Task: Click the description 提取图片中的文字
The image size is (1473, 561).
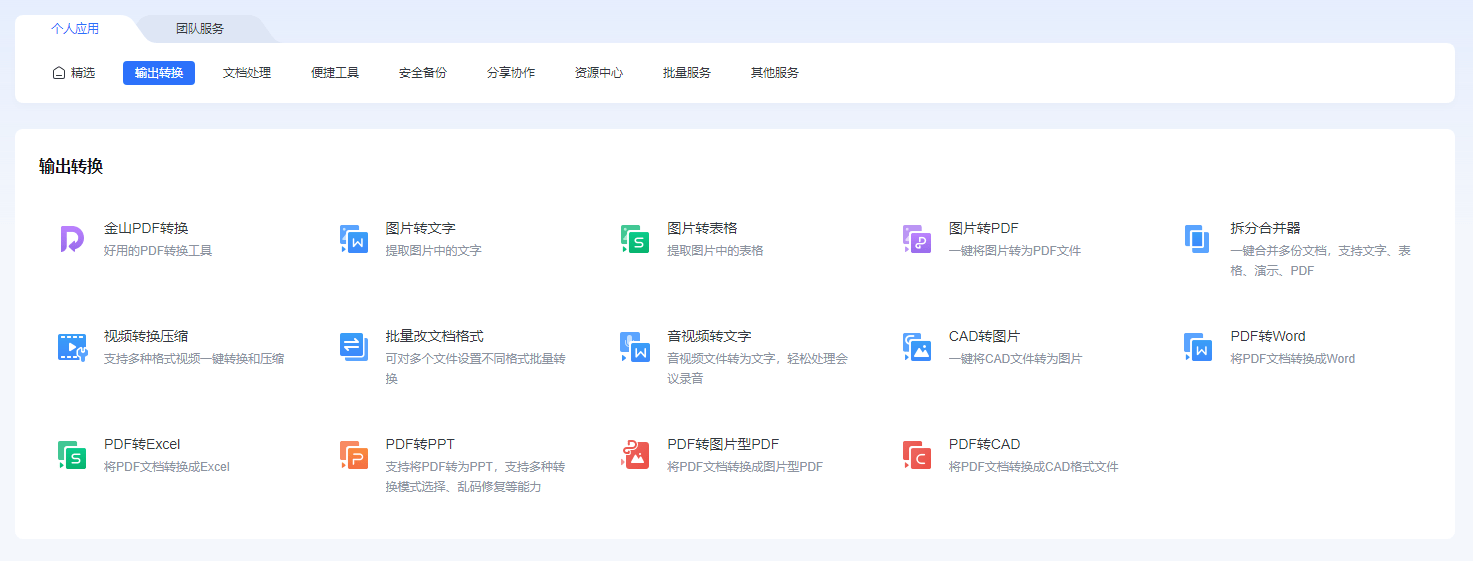Action: [434, 251]
